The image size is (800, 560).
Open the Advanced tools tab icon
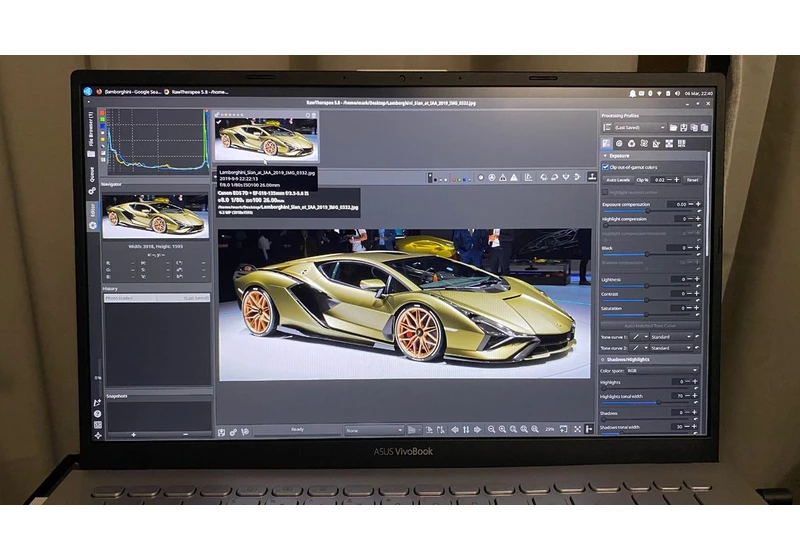point(644,144)
